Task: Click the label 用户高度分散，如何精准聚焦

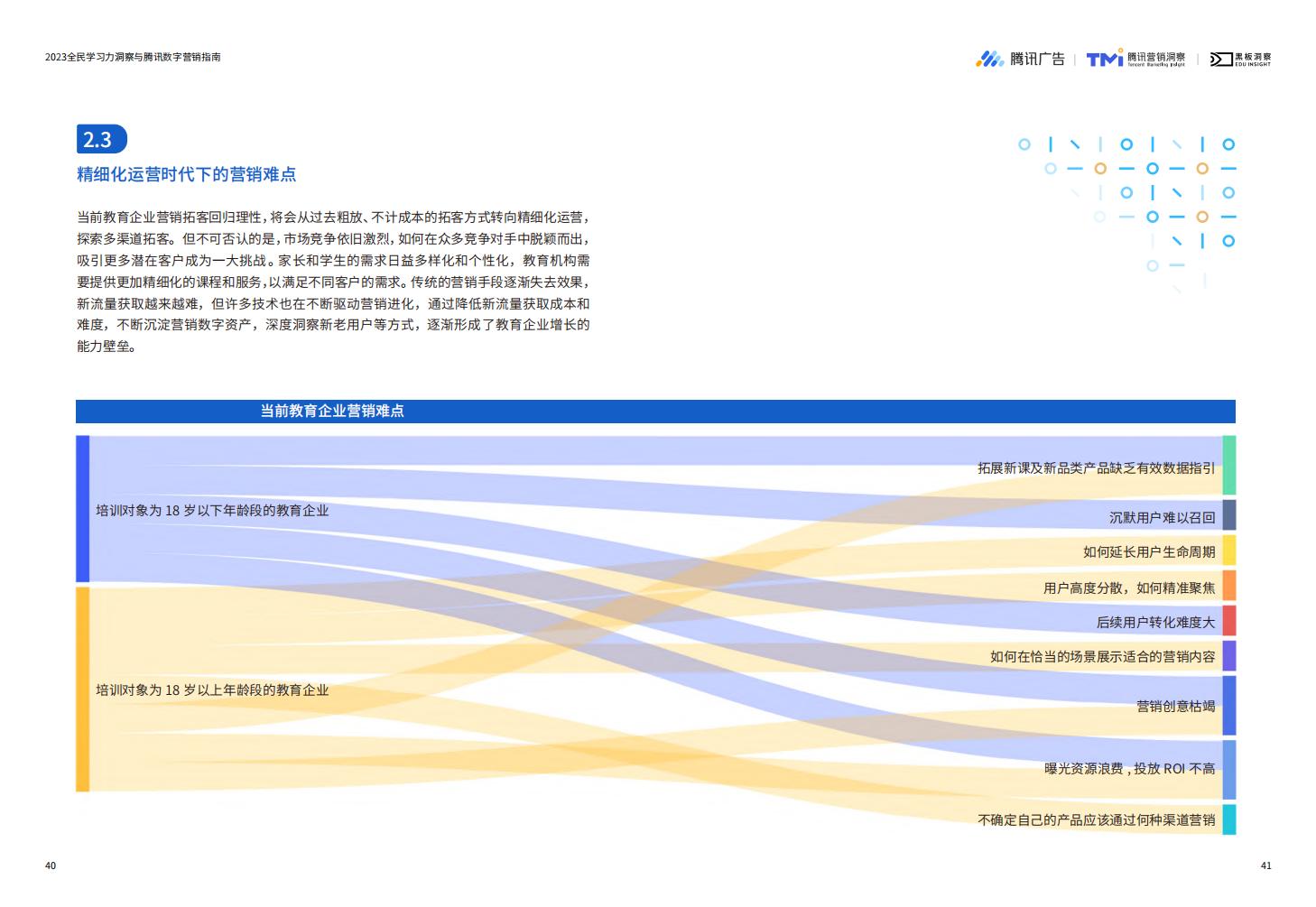Action: 1129,588
